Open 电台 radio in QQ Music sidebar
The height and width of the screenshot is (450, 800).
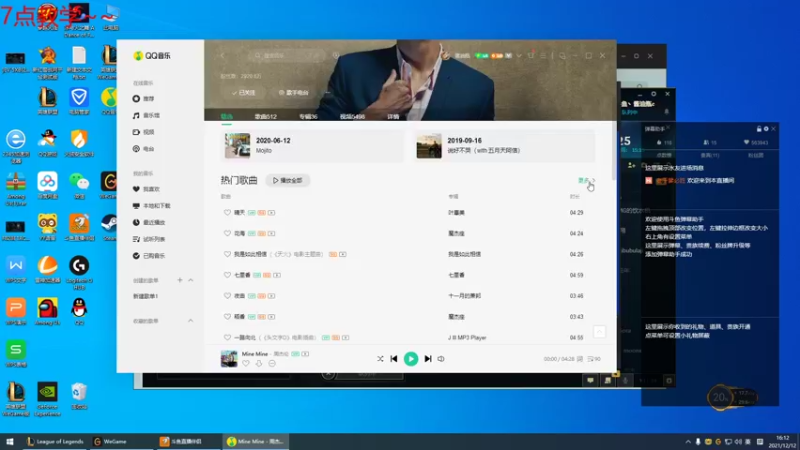pos(143,149)
